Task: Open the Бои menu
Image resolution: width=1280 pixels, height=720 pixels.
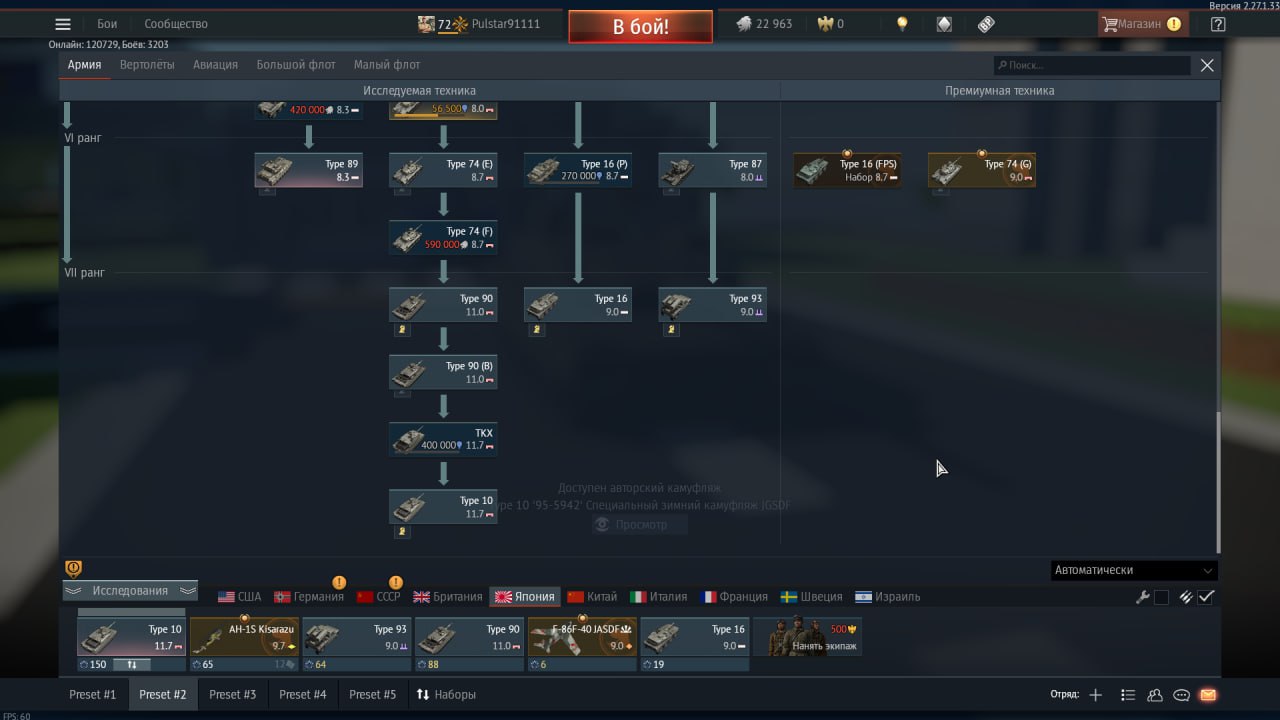Action: pos(107,24)
